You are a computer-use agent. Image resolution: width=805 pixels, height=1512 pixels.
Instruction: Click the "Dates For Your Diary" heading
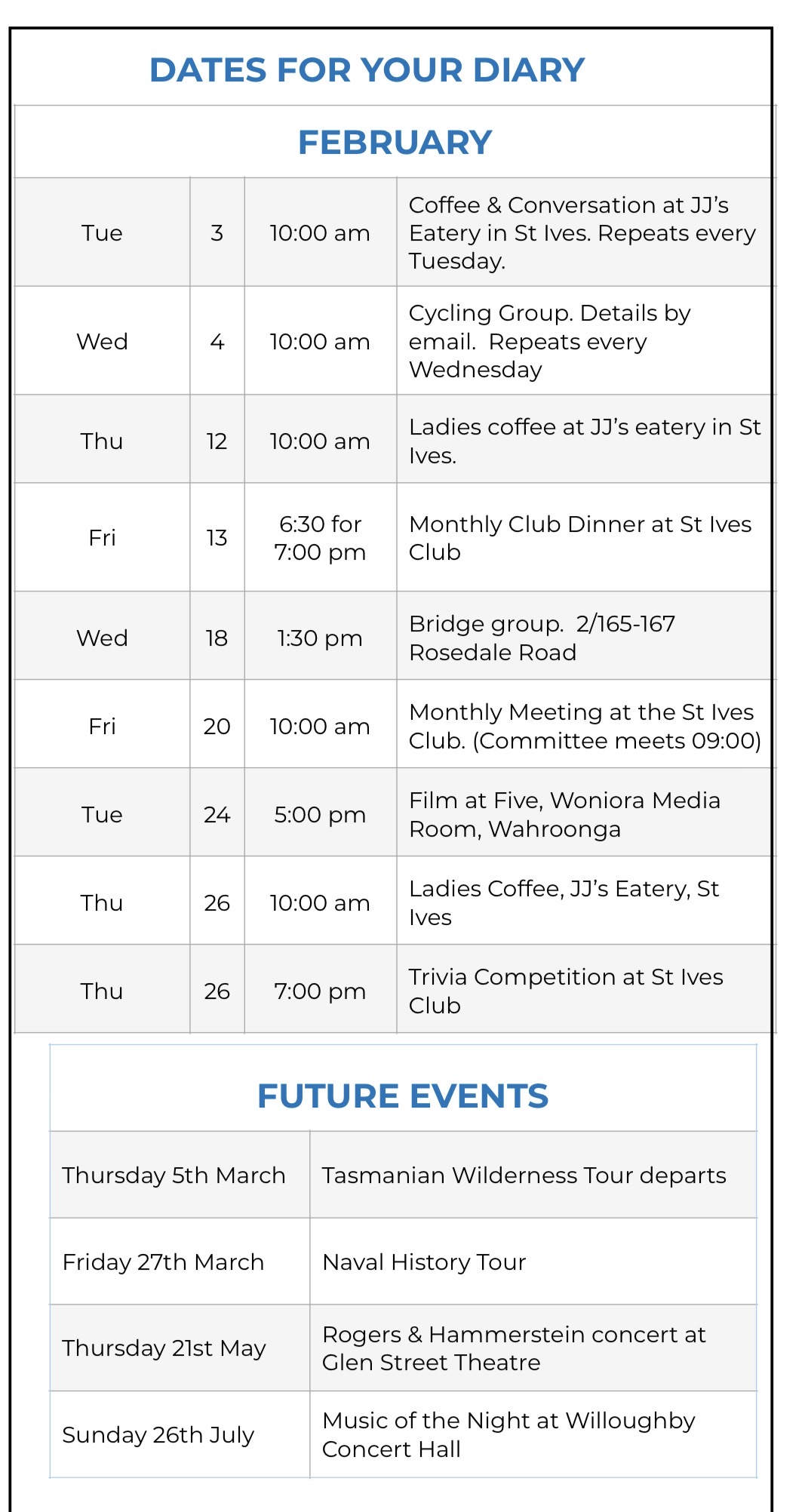click(367, 70)
